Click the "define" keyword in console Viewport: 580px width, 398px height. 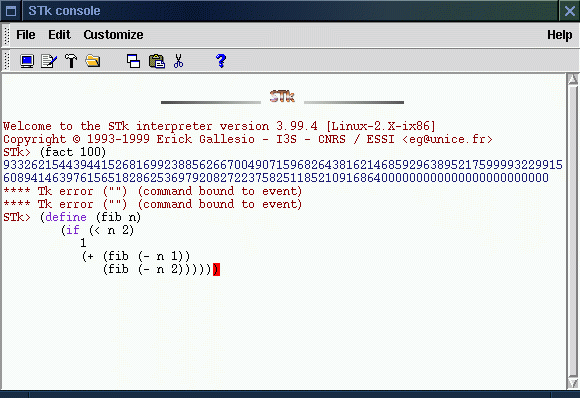(66, 217)
